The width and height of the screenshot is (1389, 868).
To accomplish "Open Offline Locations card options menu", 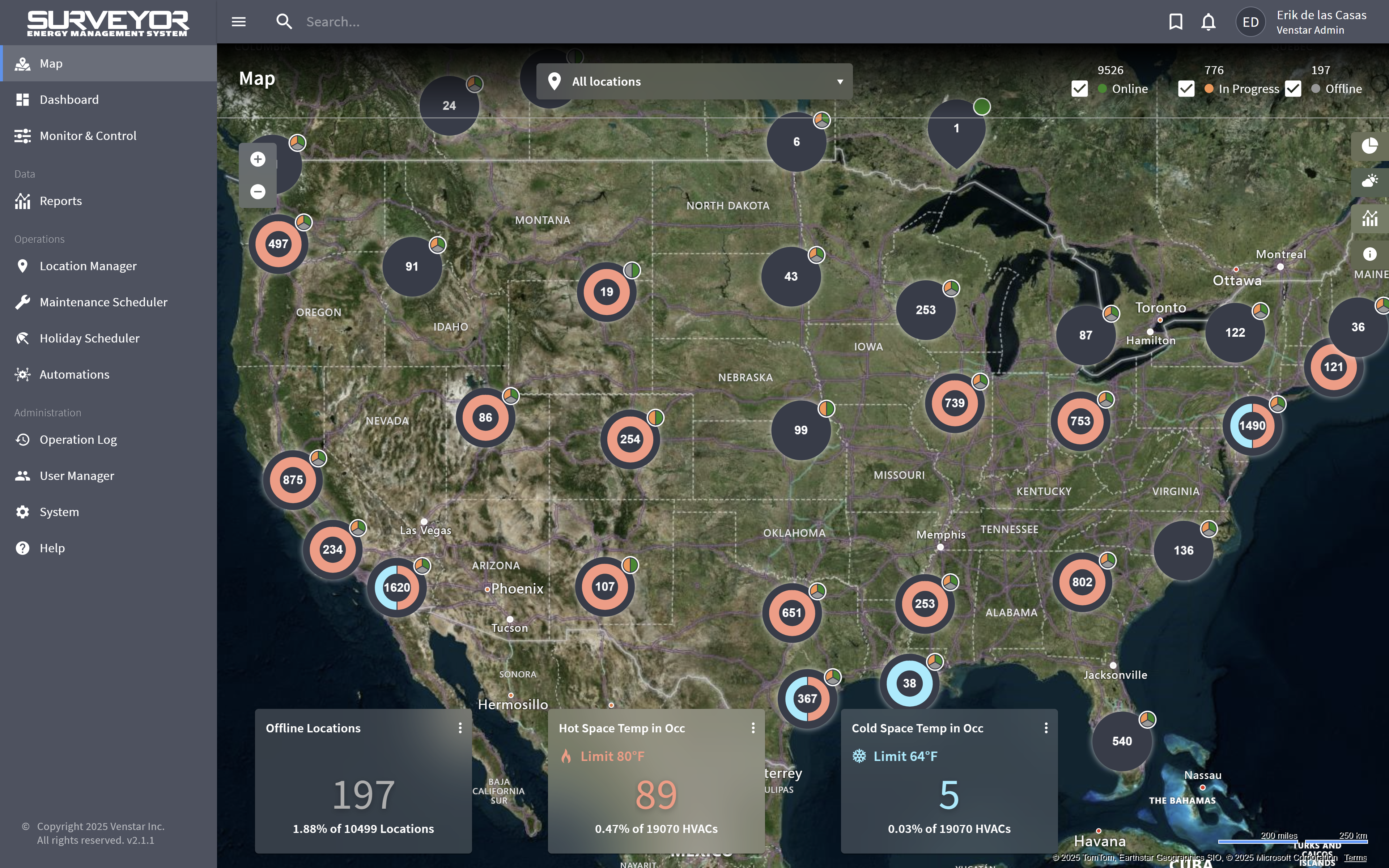I will pos(460,728).
